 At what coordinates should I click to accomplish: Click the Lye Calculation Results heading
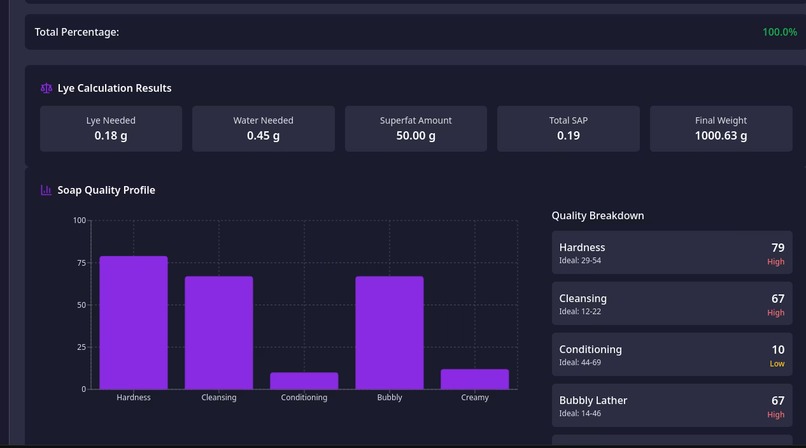tap(114, 88)
